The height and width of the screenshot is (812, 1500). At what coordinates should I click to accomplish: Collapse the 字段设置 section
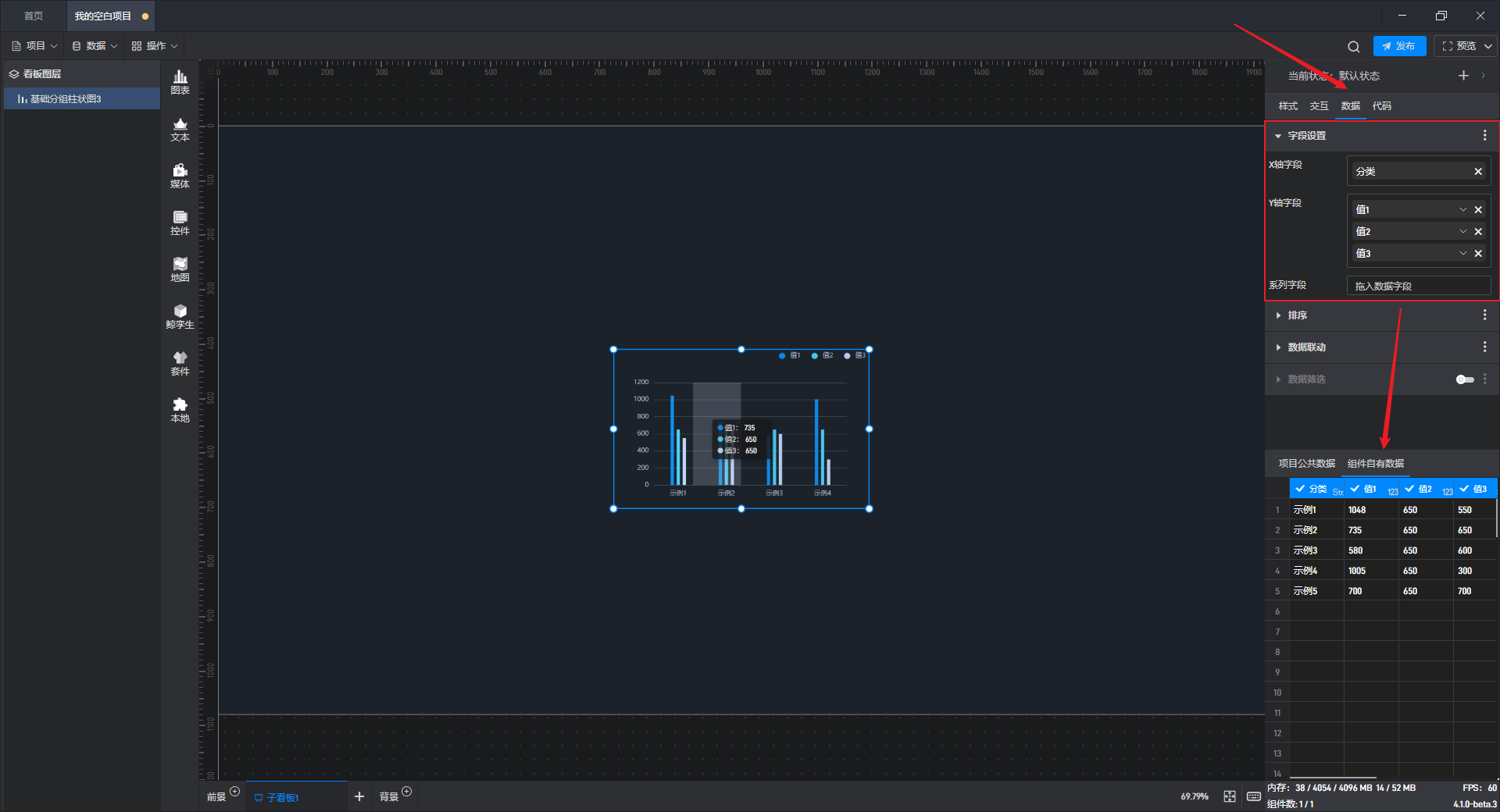click(x=1278, y=136)
